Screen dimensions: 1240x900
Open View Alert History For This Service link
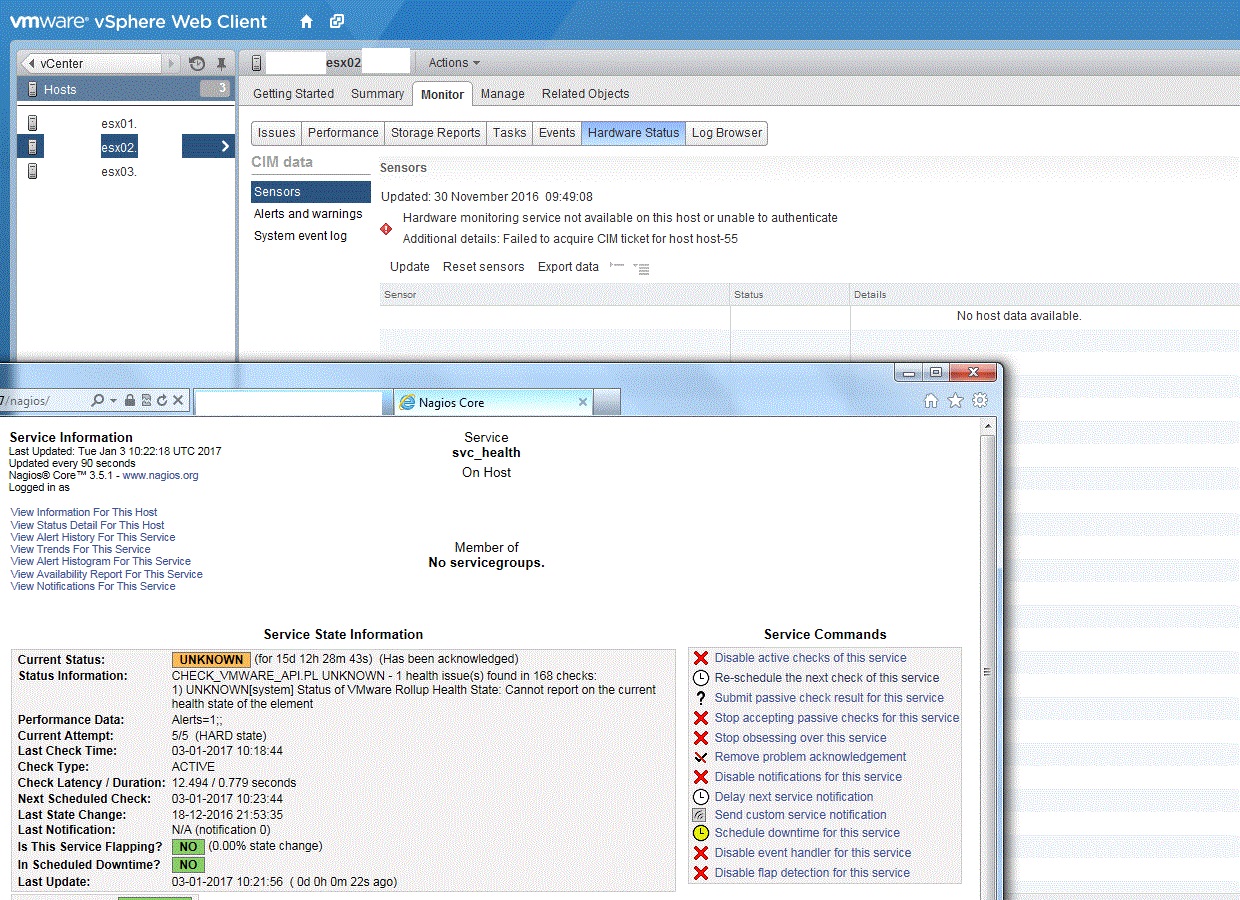(93, 537)
